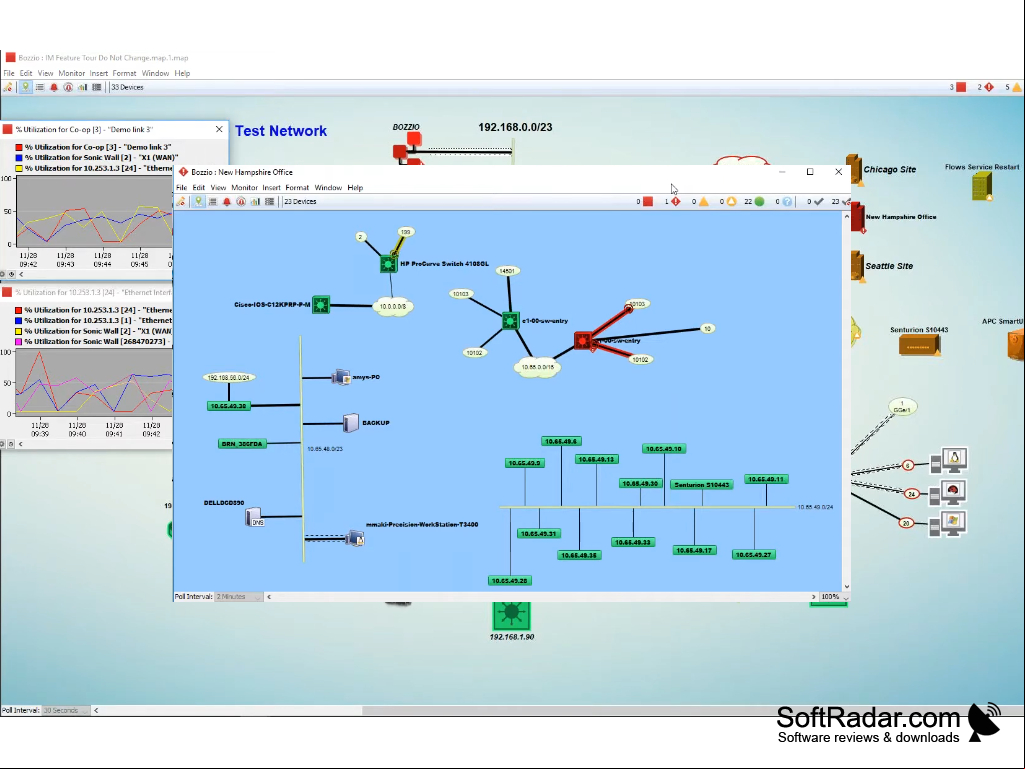The height and width of the screenshot is (769, 1025).
Task: Filter by warning status yellow hexagon
Action: click(731, 201)
